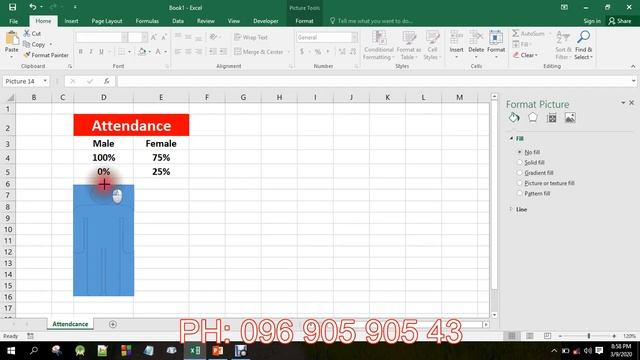Viewport: 640px width, 360px height.
Task: Click Page Break Preview status bar icon
Action: 547,336
